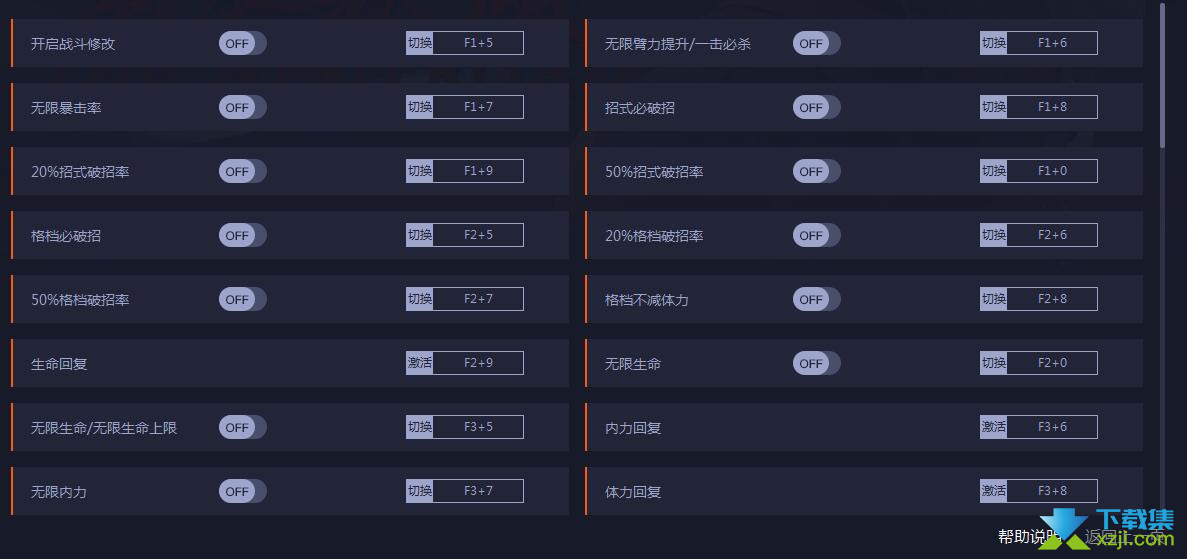Toggle the 格档必破招 switch
The image size is (1187, 559).
[242, 236]
